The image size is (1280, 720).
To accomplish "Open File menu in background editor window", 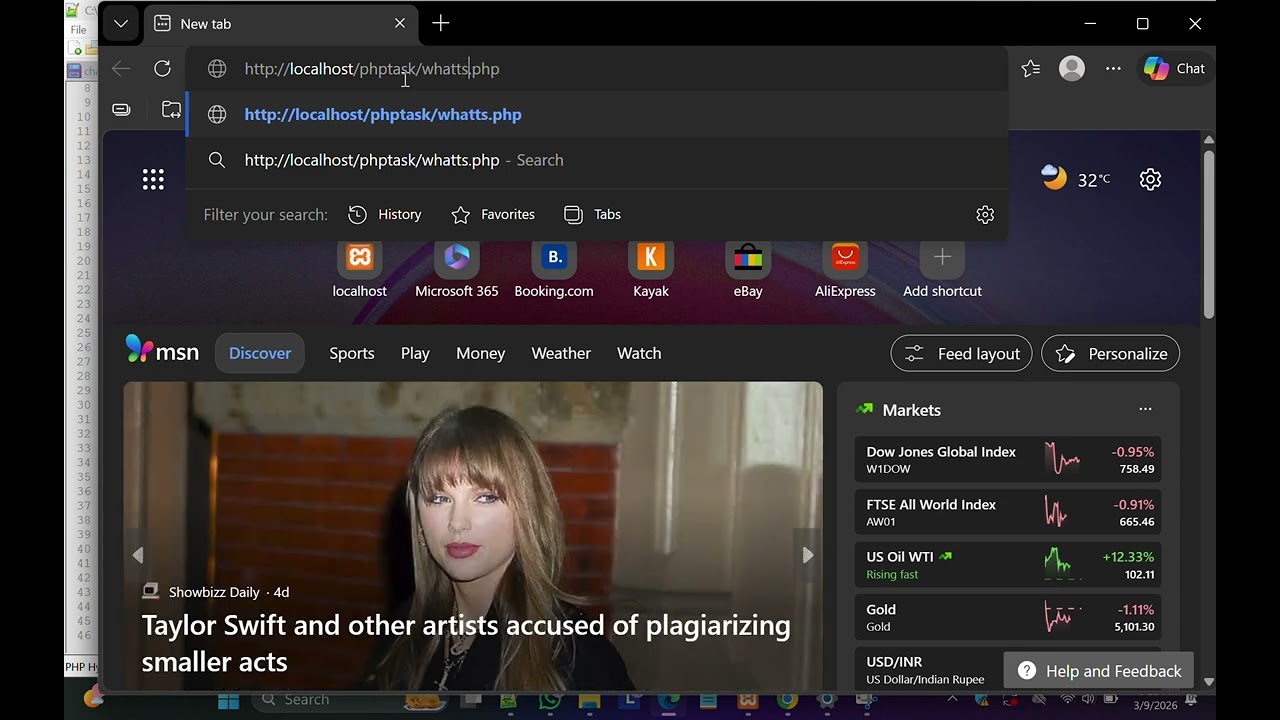I will click(x=77, y=30).
